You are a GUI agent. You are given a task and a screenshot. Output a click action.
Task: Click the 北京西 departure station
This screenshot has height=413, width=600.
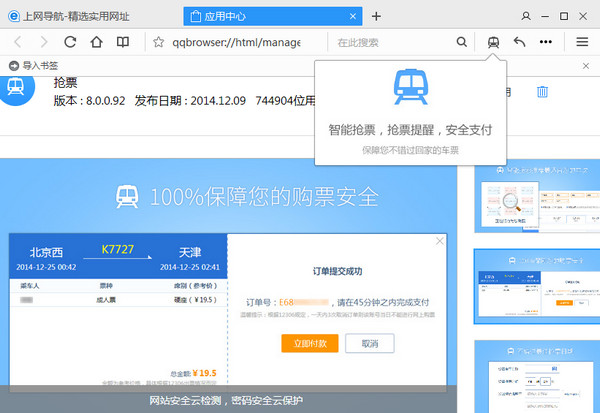[x=46, y=252]
